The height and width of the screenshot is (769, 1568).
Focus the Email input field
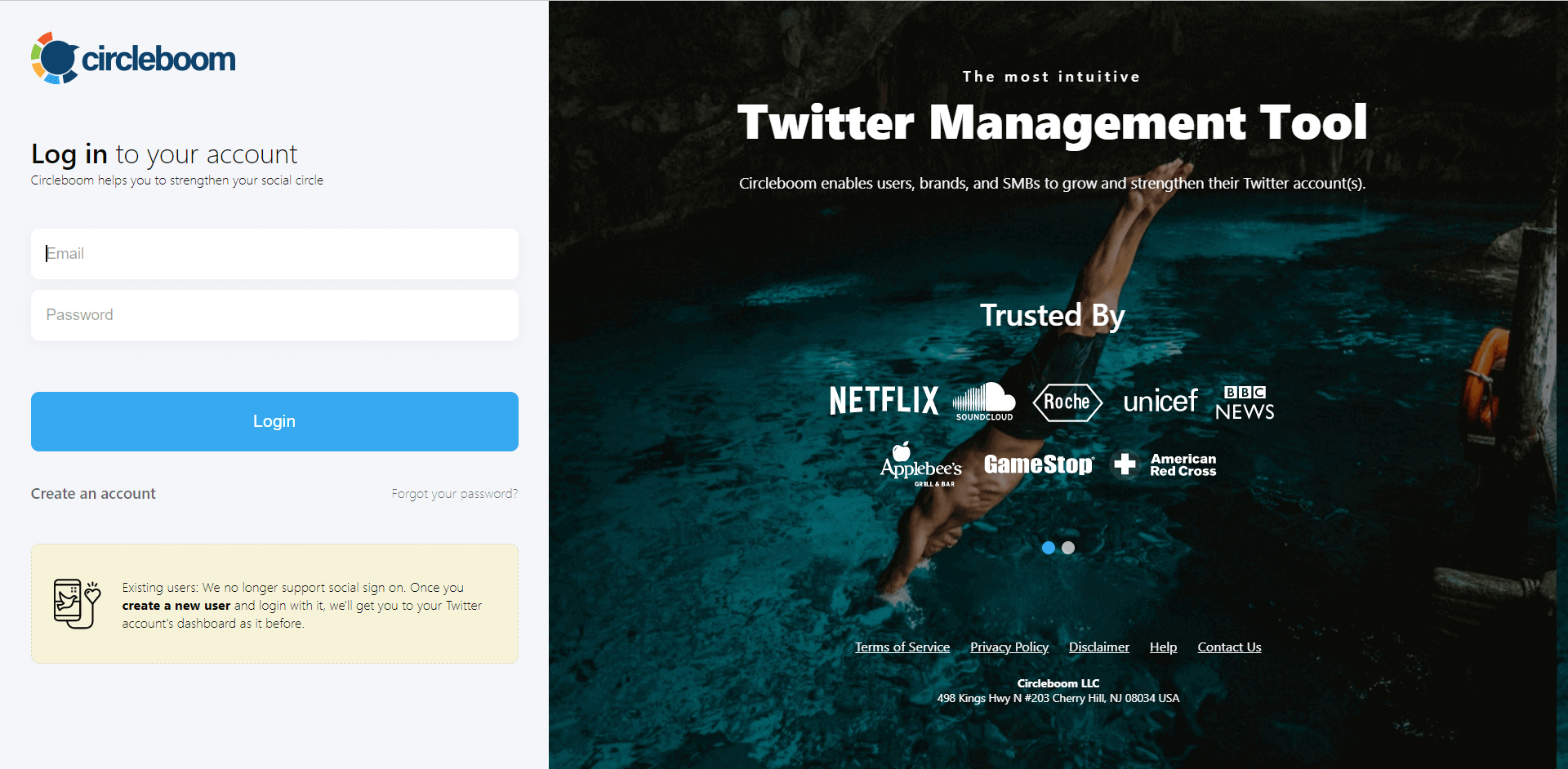274,254
